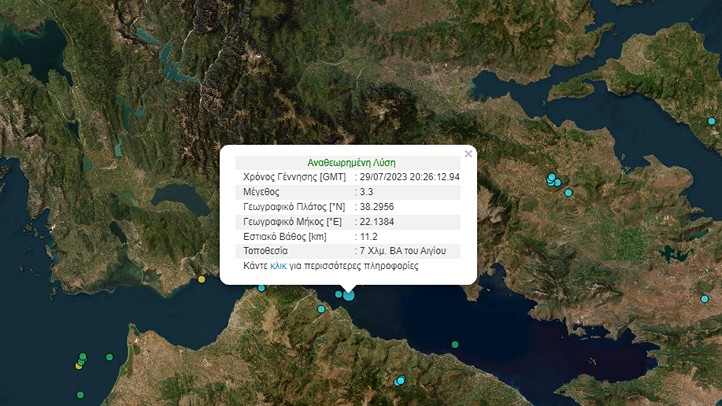The width and height of the screenshot is (722, 406).
Task: Click the magnitude value 3.3
Action: (366, 191)
